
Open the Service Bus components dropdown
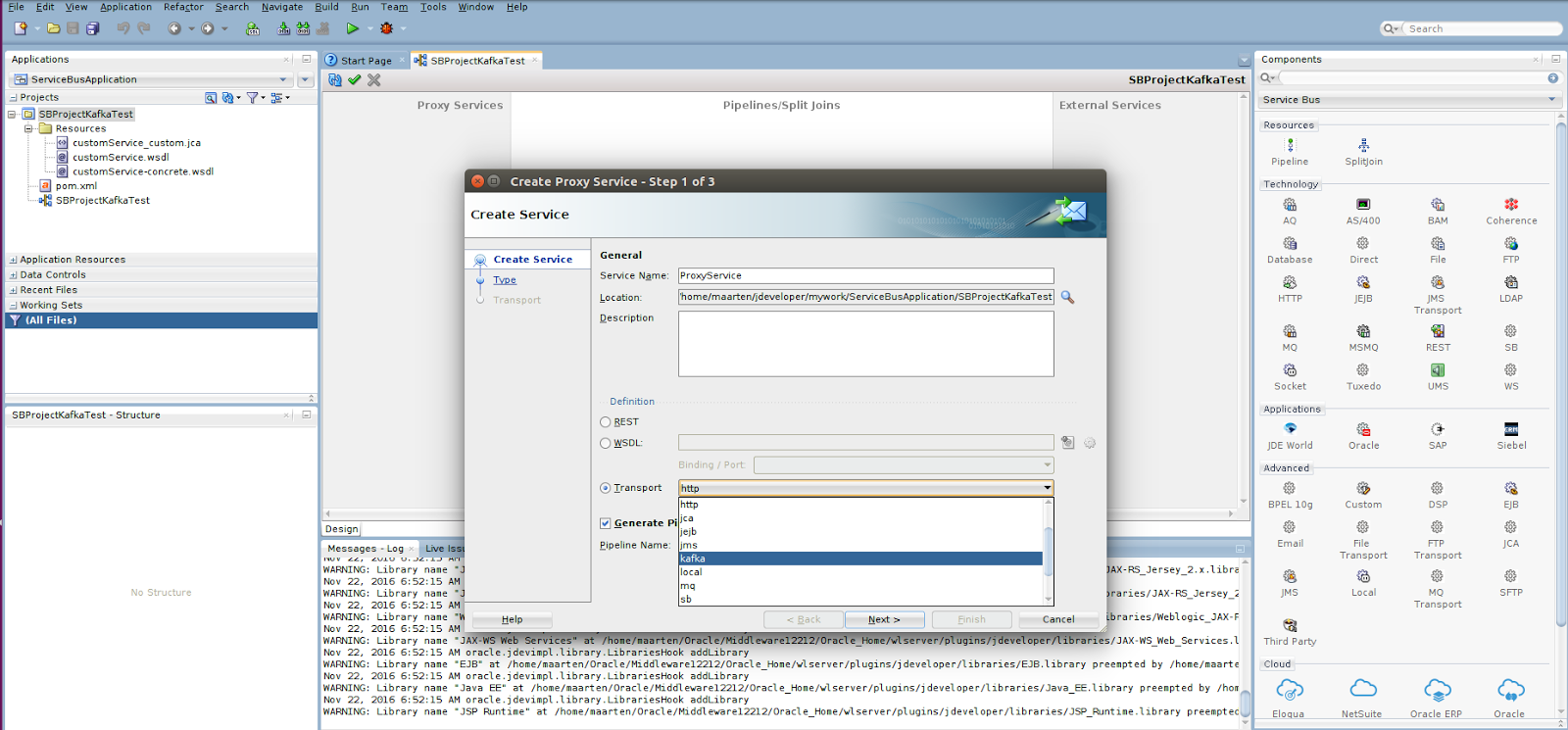click(x=1409, y=100)
